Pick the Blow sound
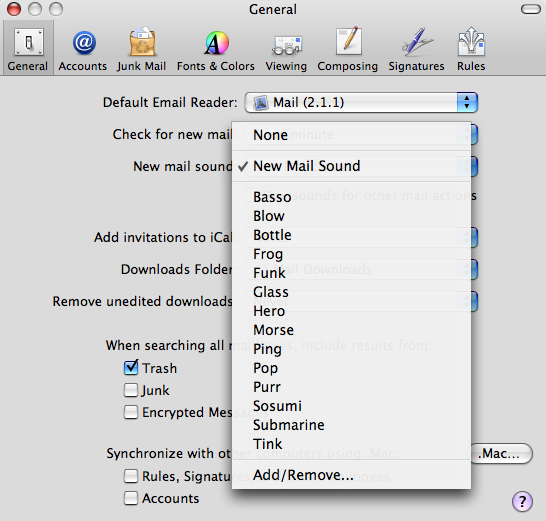The height and width of the screenshot is (521, 546). [351, 216]
